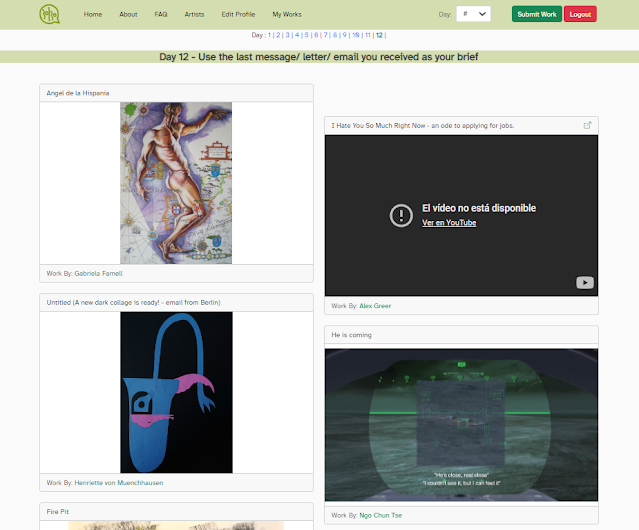This screenshot has height=530, width=639.
Task: Jump to Day 2 link
Action: (278, 35)
